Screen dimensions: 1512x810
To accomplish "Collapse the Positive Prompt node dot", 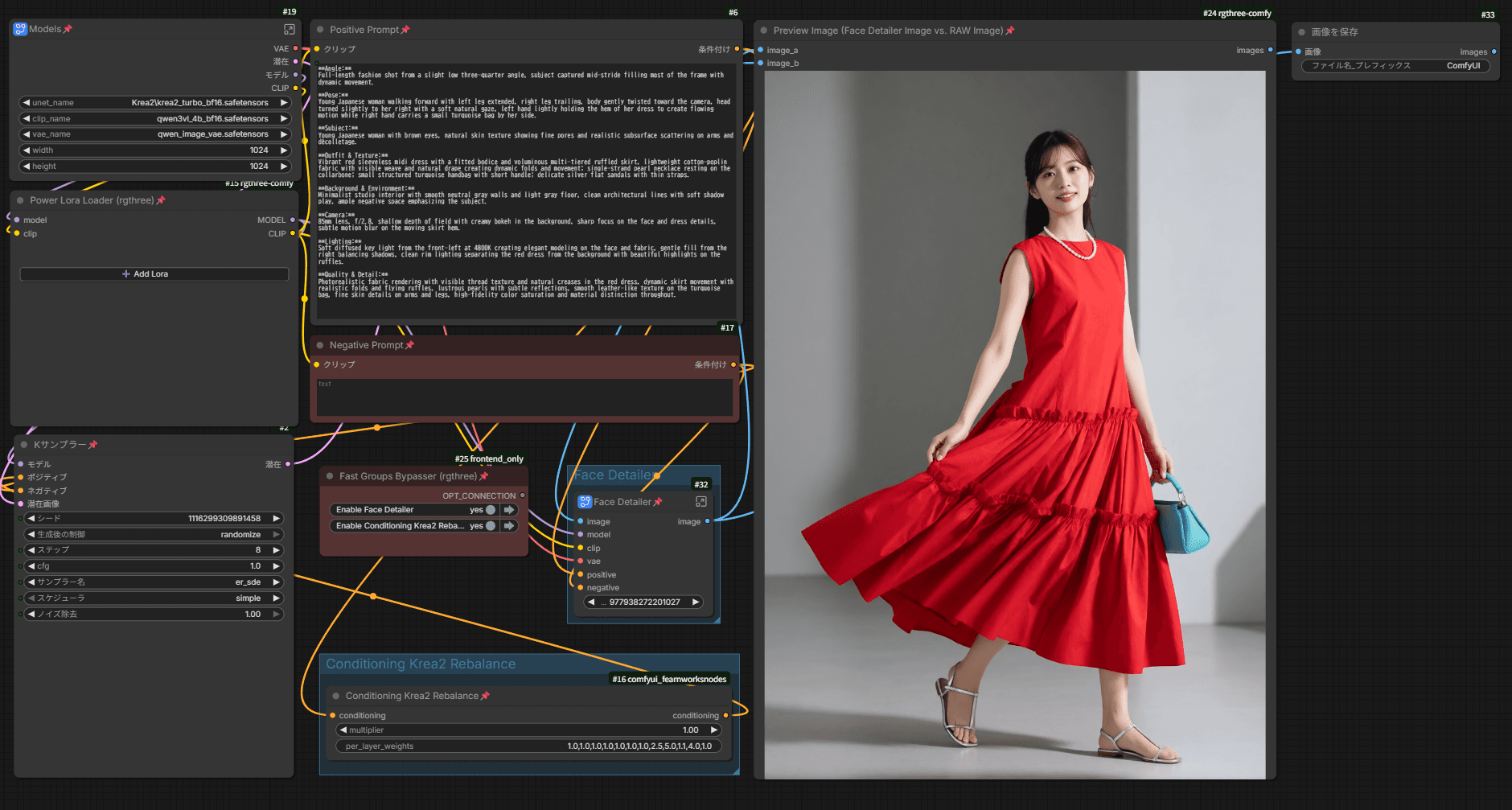I will pyautogui.click(x=320, y=30).
